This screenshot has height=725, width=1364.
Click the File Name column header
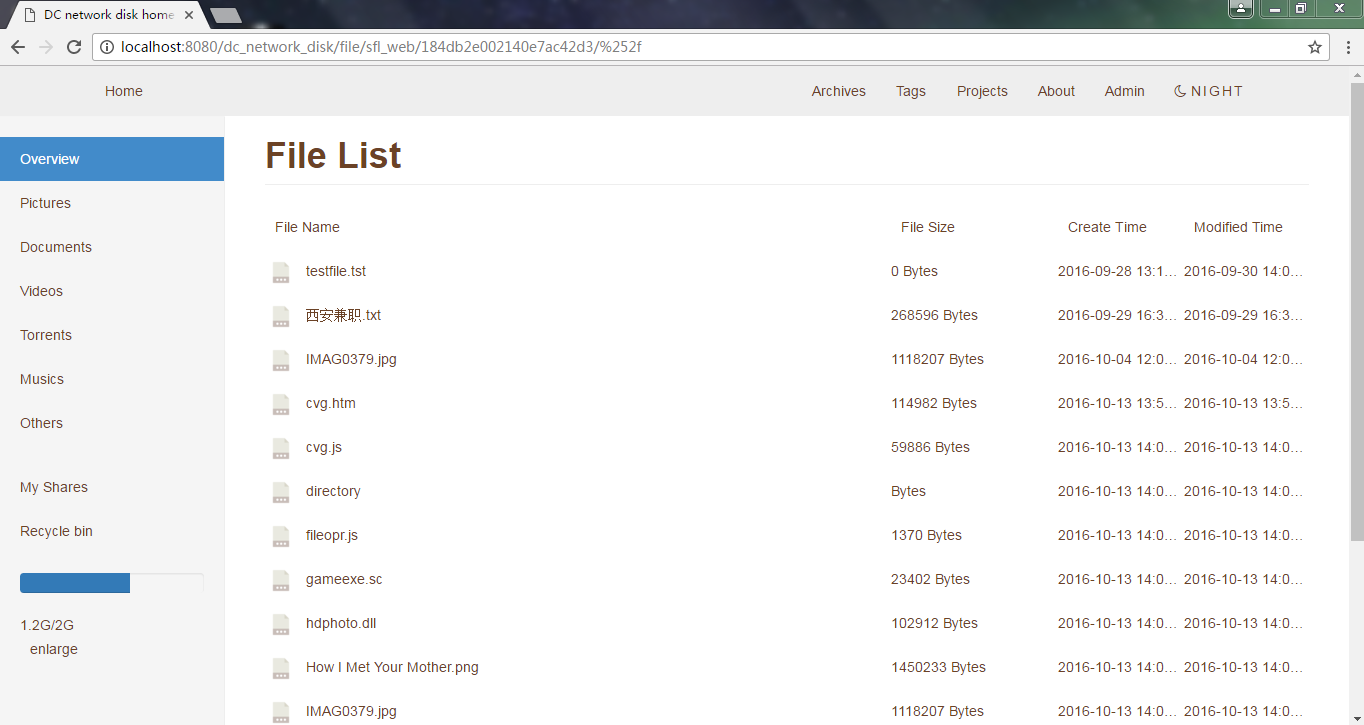(307, 227)
